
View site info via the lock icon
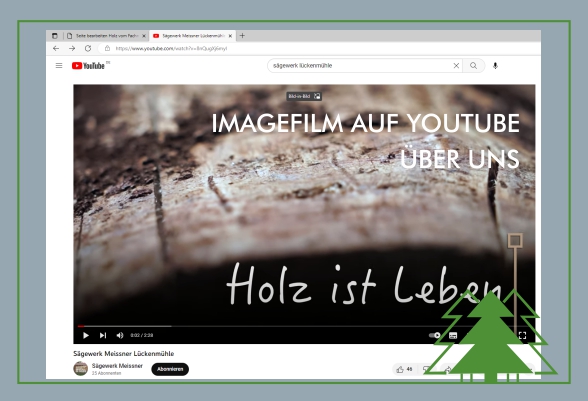(x=107, y=48)
